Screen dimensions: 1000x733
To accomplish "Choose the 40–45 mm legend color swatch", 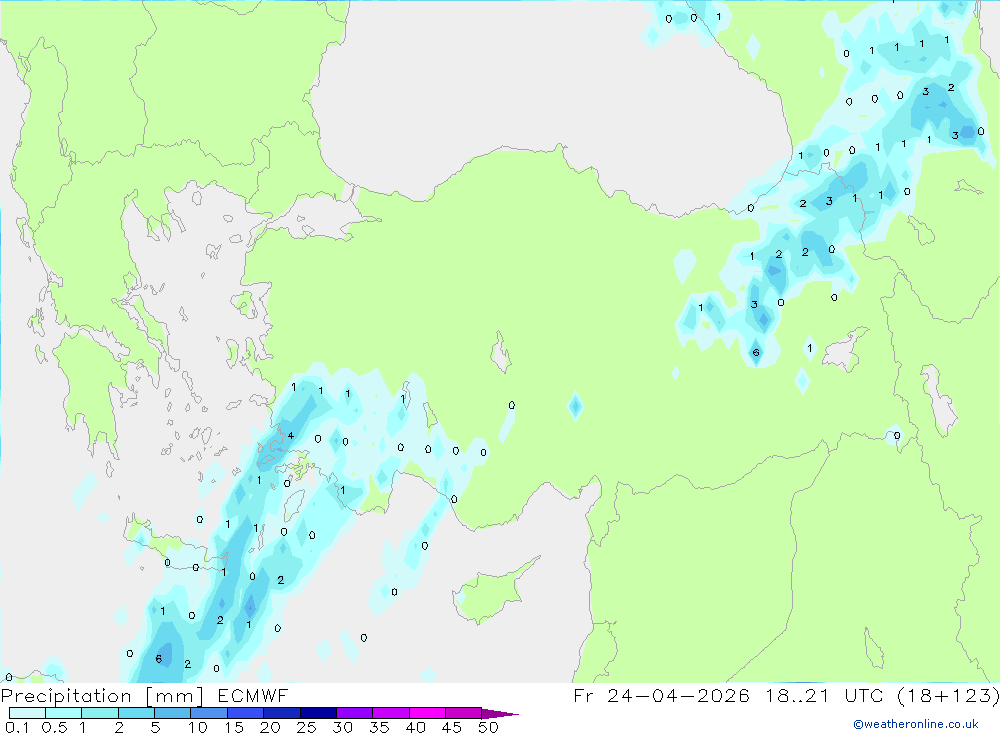I will click(x=427, y=713).
